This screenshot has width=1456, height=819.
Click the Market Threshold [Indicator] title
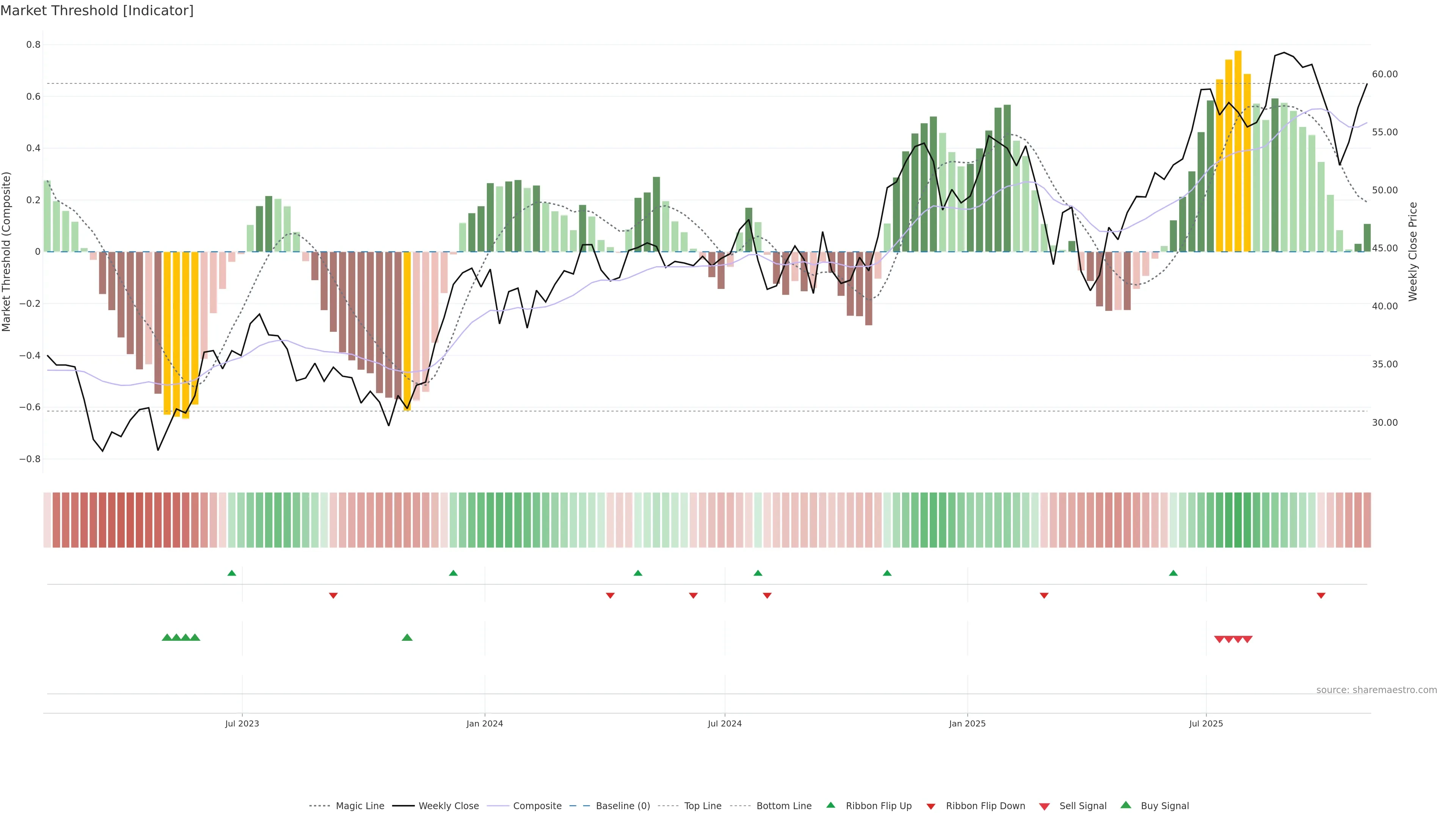pyautogui.click(x=97, y=11)
